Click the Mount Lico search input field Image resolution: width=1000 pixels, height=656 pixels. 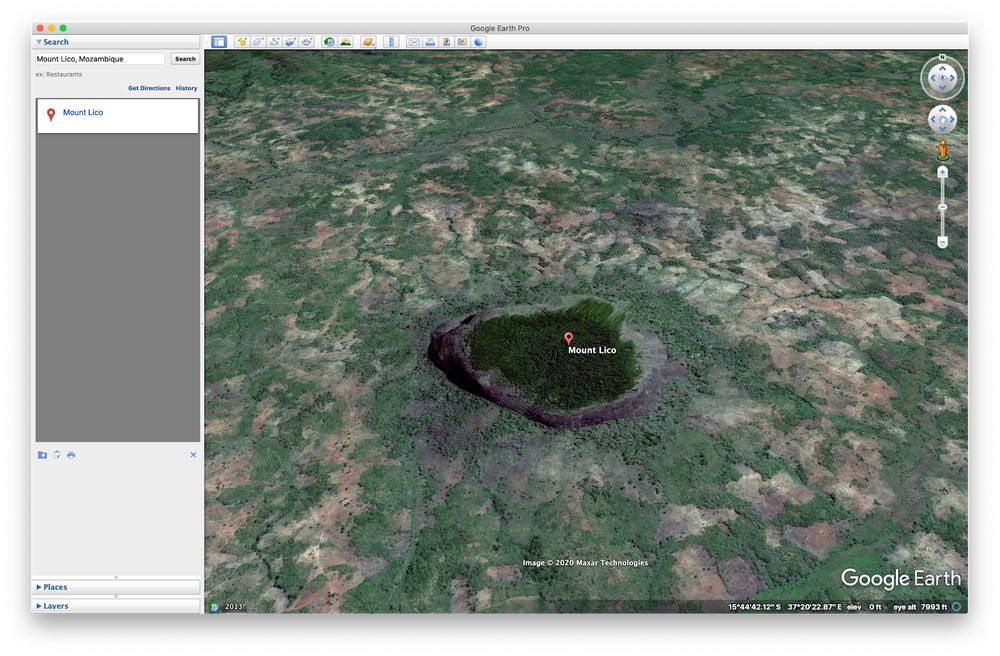point(100,59)
